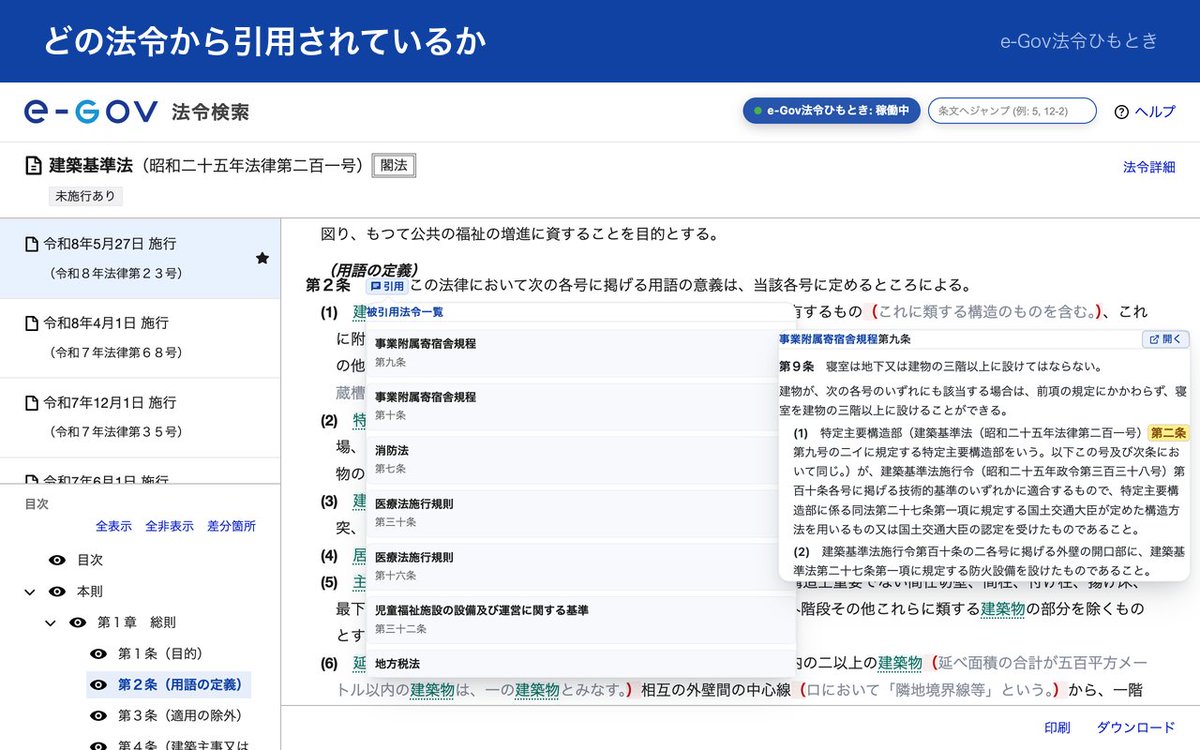Click 被引用法令一覧 popup heading

(405, 312)
